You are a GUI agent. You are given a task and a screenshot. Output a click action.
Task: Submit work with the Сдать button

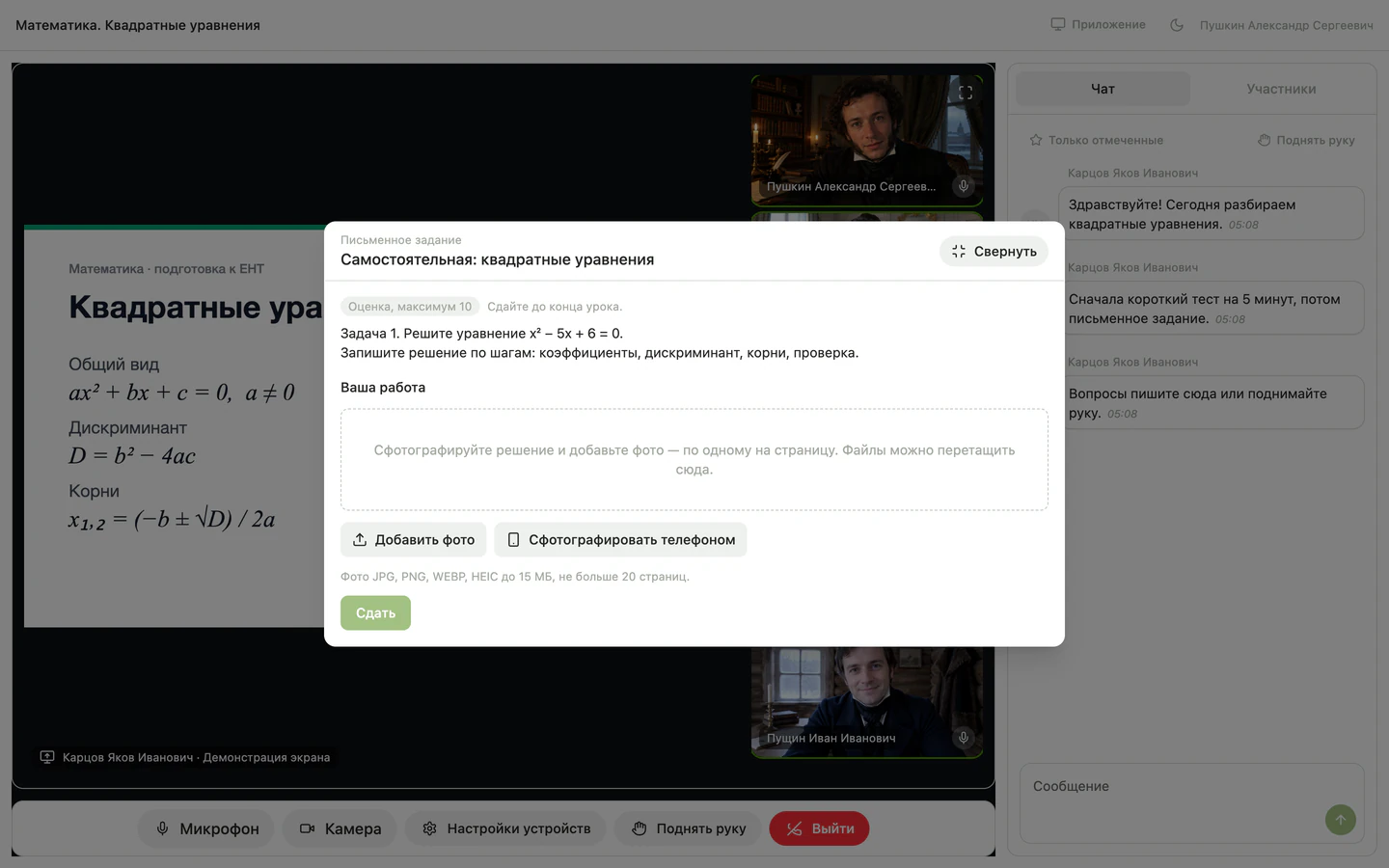375,613
